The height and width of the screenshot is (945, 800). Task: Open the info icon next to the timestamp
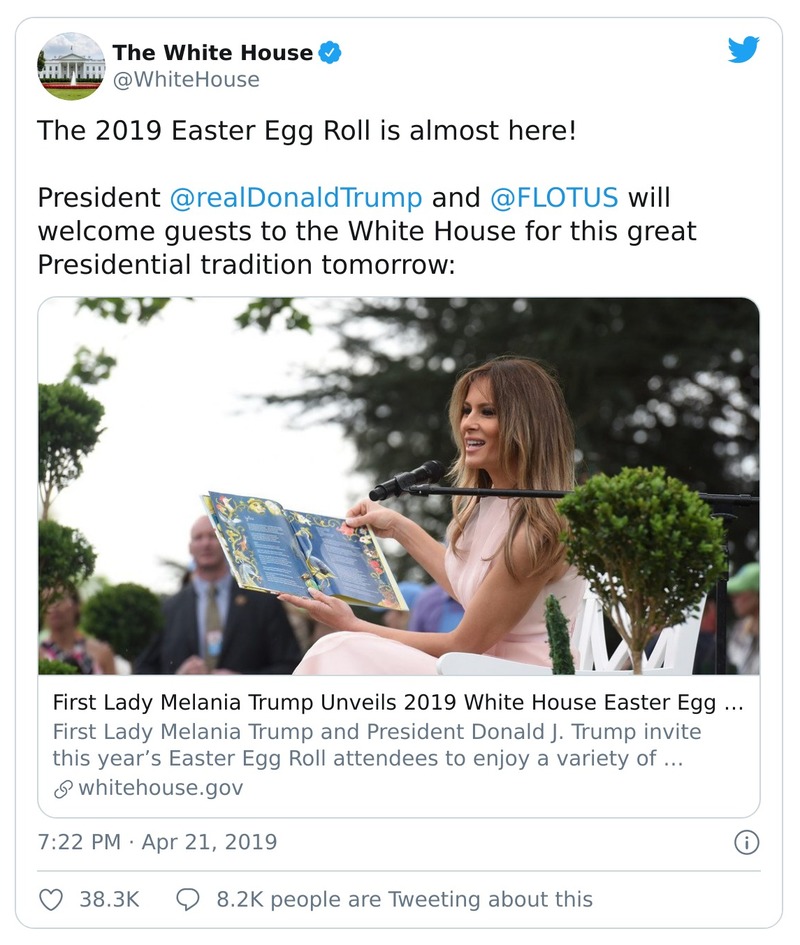(748, 843)
